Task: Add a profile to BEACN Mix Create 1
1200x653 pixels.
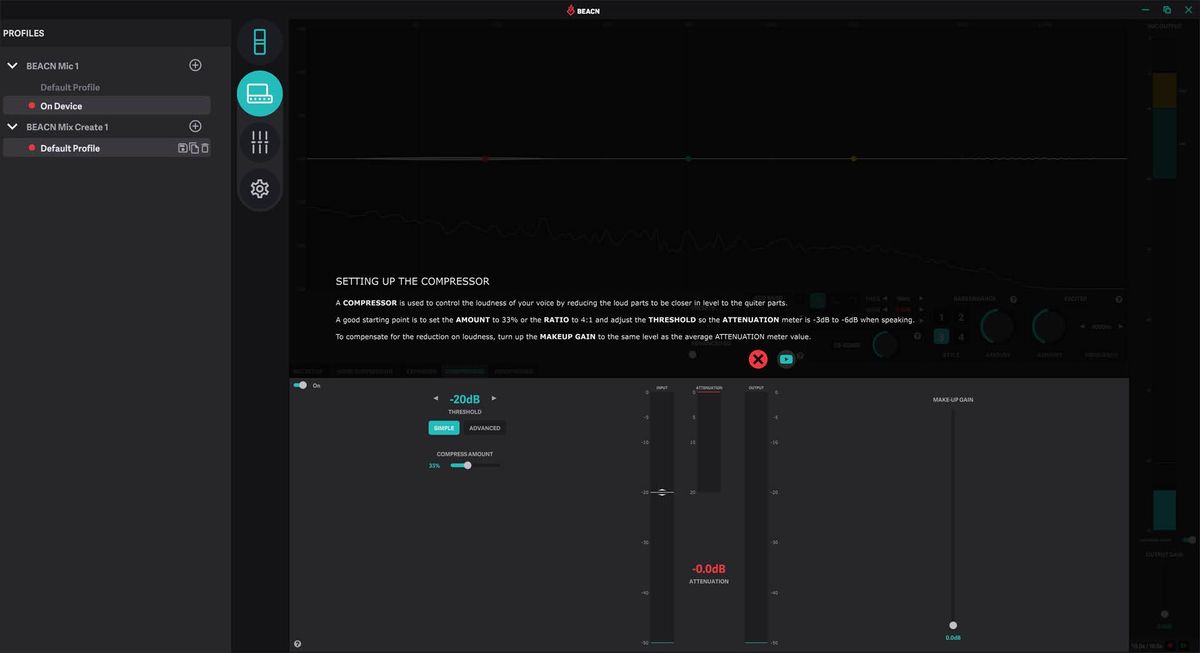Action: [x=195, y=126]
